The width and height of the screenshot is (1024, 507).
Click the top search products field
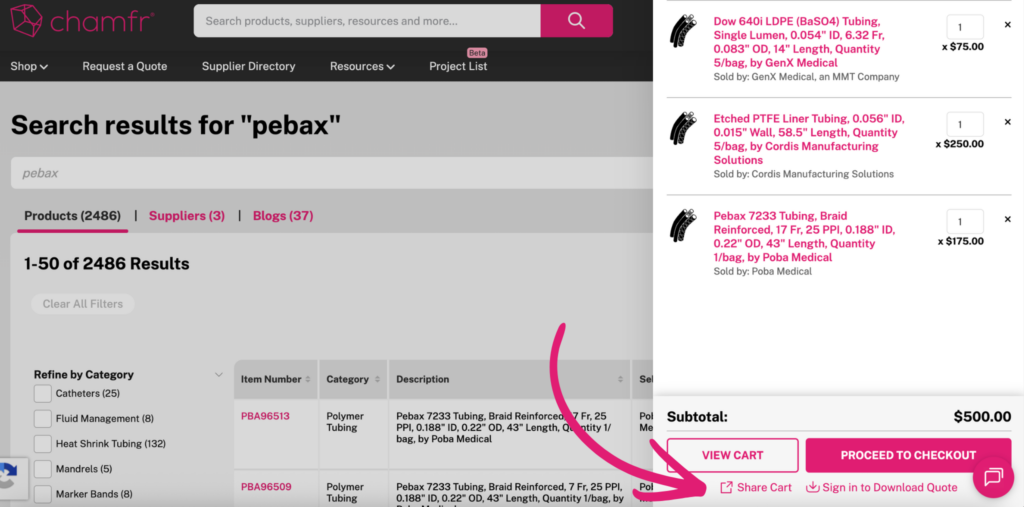point(367,21)
